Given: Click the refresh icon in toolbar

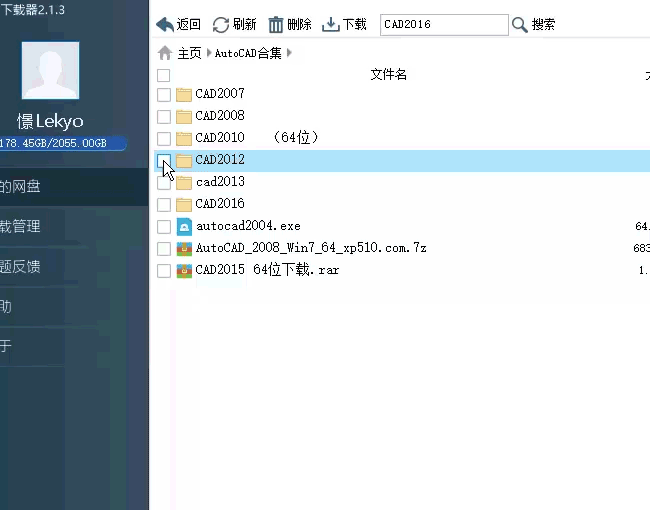Looking at the screenshot, I should coord(221,24).
